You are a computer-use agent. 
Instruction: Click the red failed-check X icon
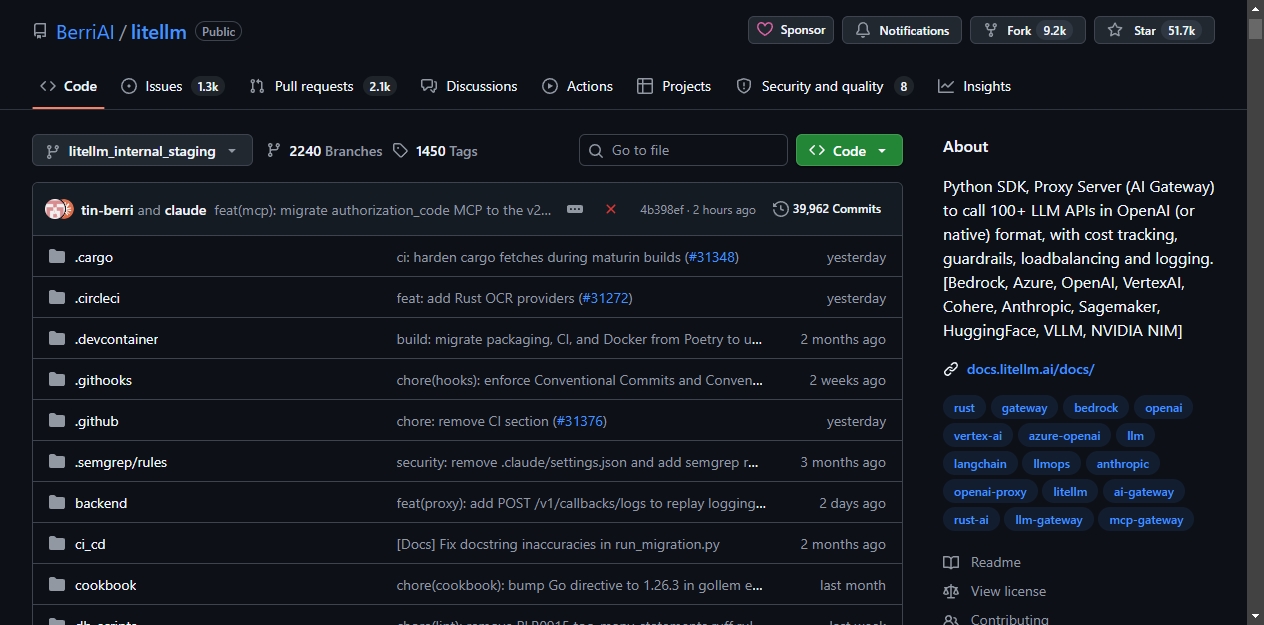pos(611,209)
